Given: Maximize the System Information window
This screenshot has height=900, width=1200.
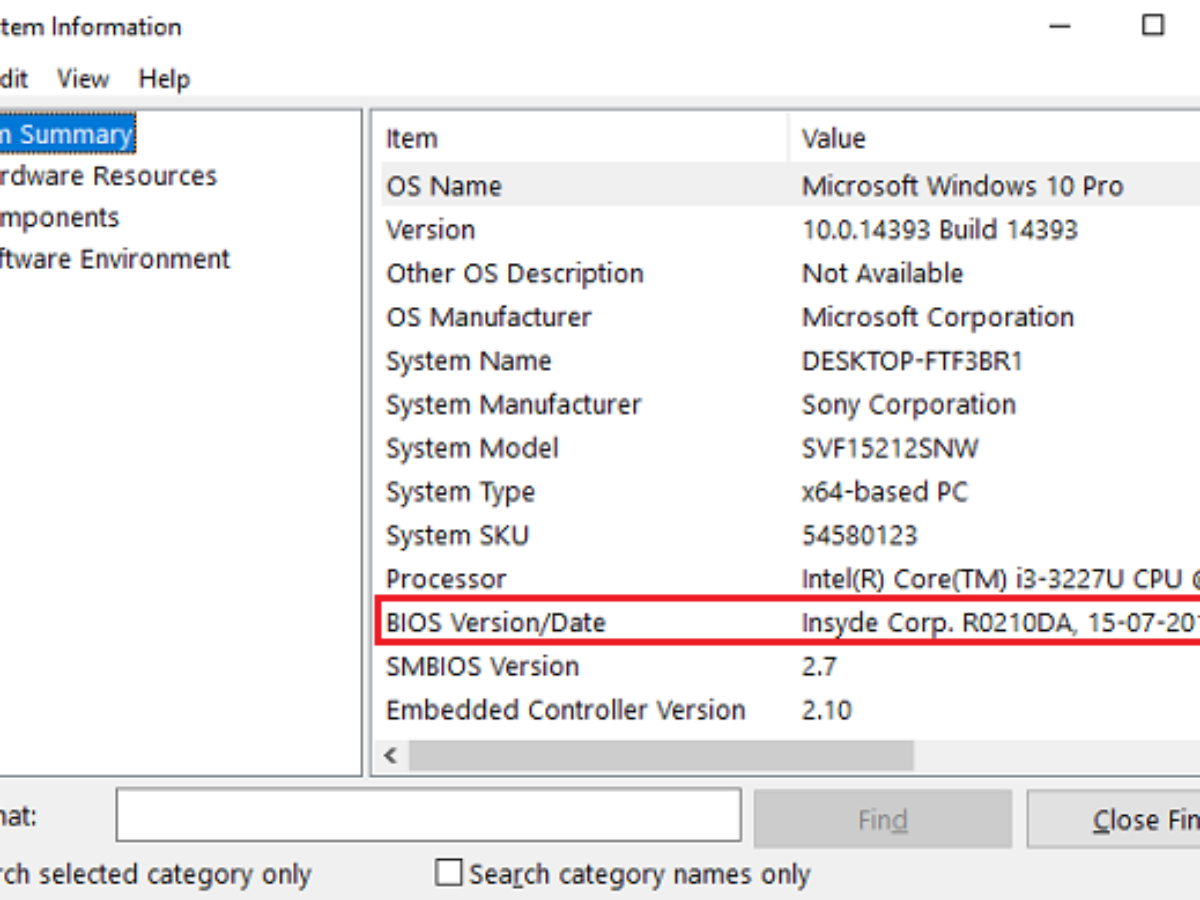Looking at the screenshot, I should point(1153,25).
